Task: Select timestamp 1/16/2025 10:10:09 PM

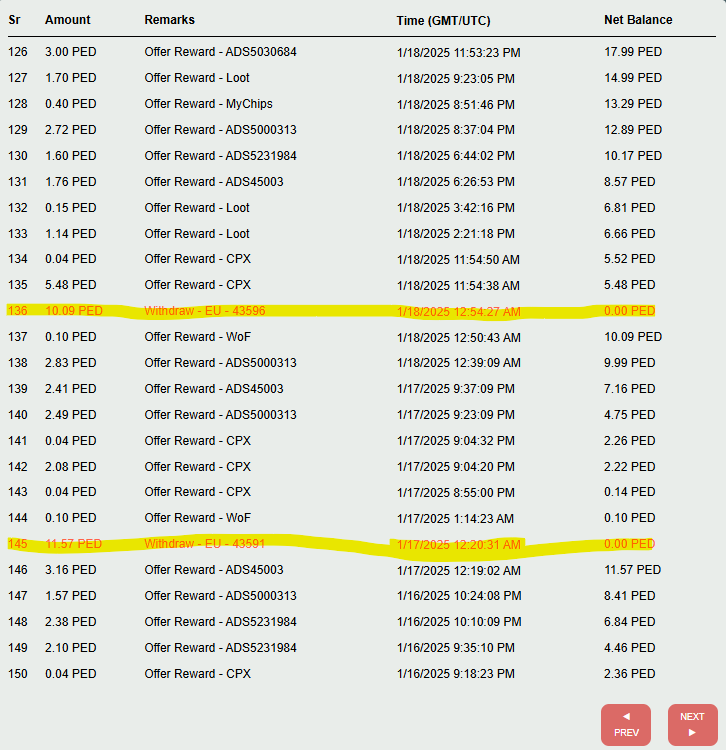Action: point(459,622)
